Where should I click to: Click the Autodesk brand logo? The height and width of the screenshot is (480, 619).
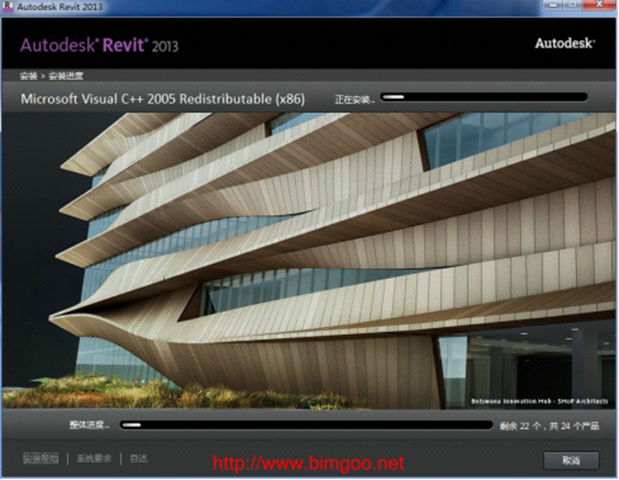coord(565,43)
